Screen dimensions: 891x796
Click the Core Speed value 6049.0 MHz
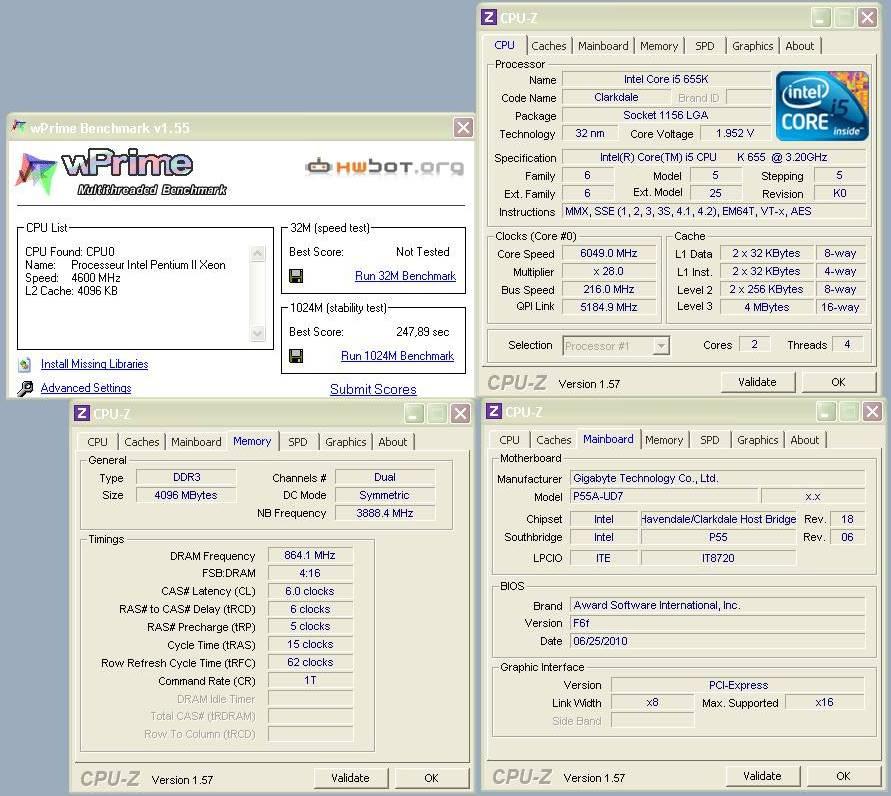[x=609, y=253]
